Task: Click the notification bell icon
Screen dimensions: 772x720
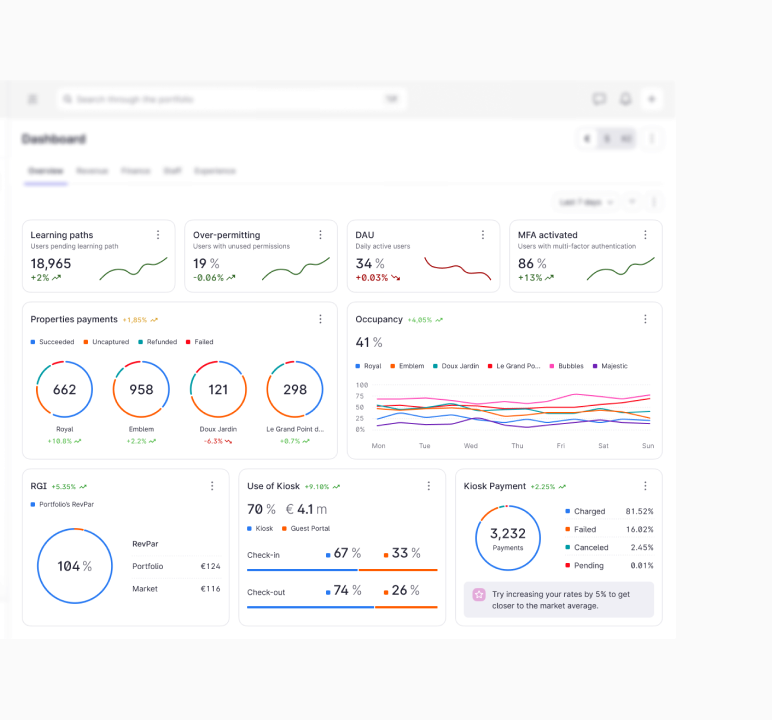Action: pyautogui.click(x=626, y=99)
